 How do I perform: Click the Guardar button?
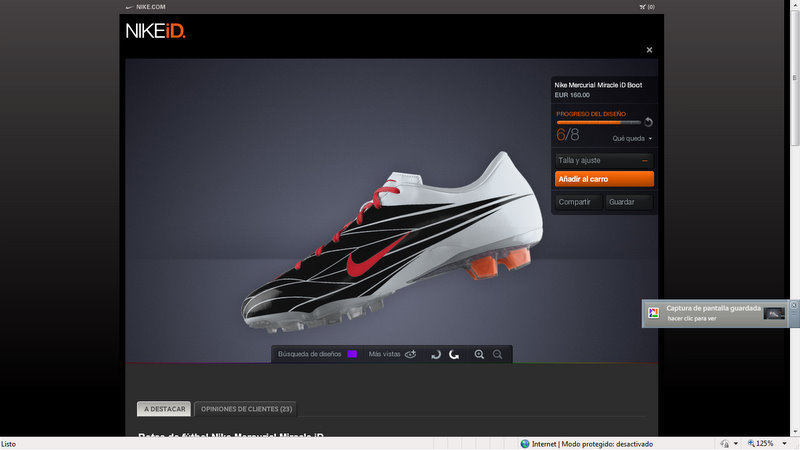point(629,202)
